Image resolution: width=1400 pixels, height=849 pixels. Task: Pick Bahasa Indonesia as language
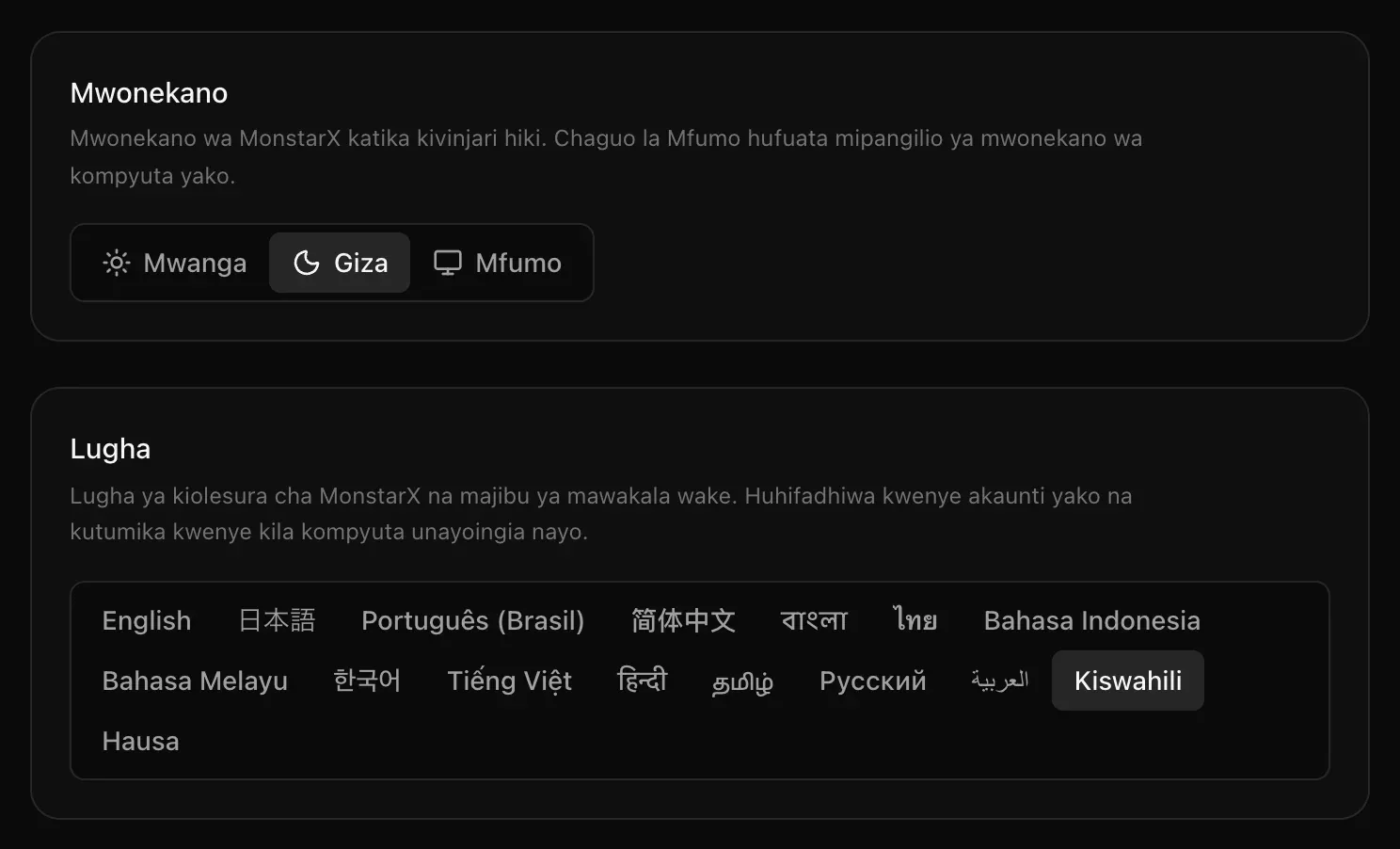click(x=1092, y=620)
